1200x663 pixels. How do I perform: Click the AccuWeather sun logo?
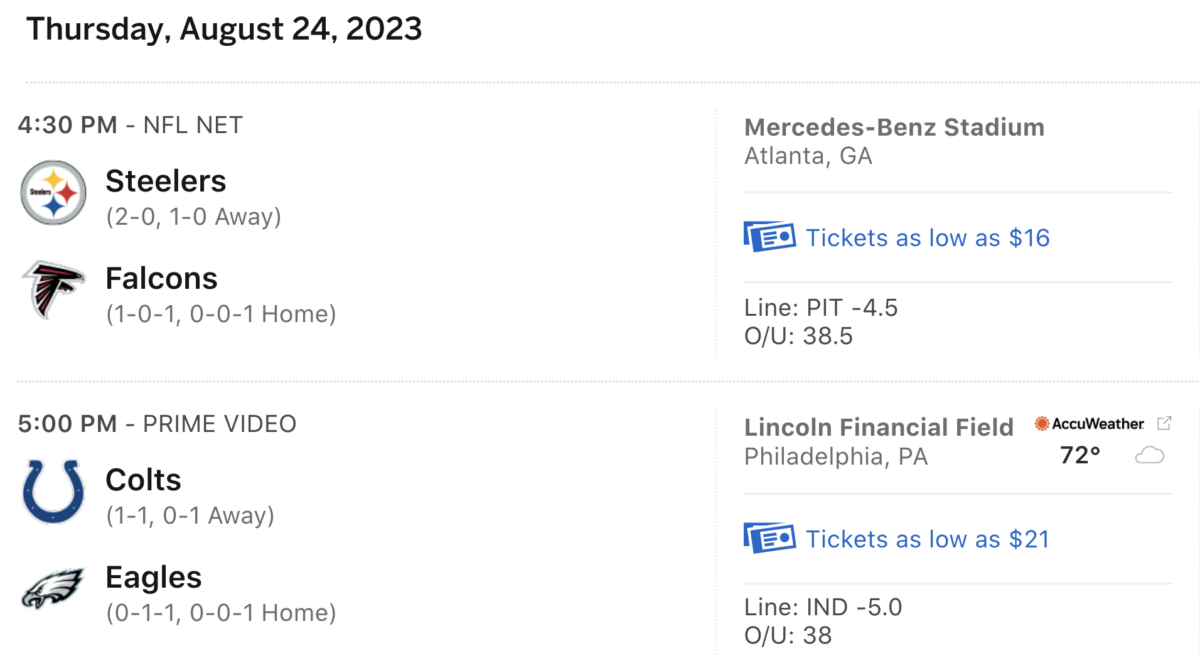coord(1042,424)
